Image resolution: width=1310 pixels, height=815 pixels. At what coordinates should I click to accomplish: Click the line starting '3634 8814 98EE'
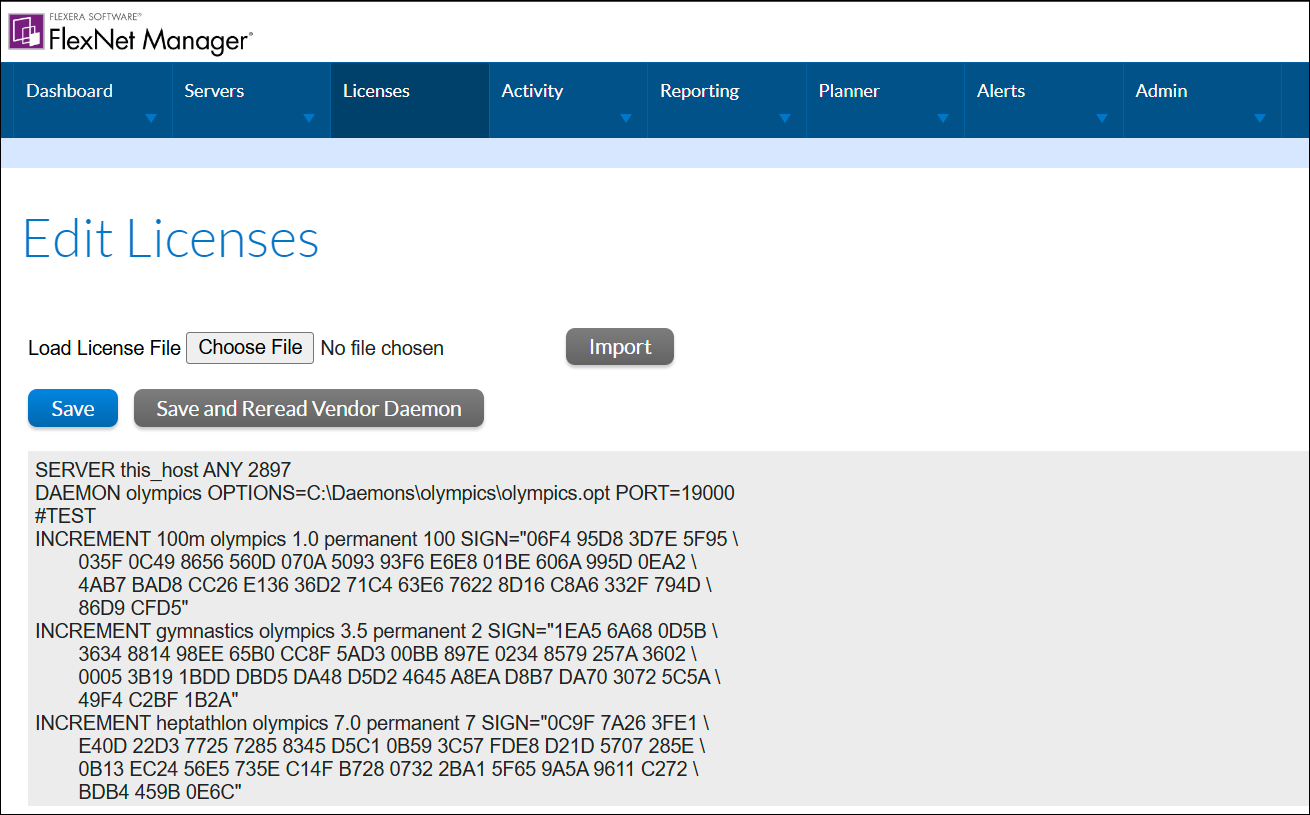[x=388, y=654]
